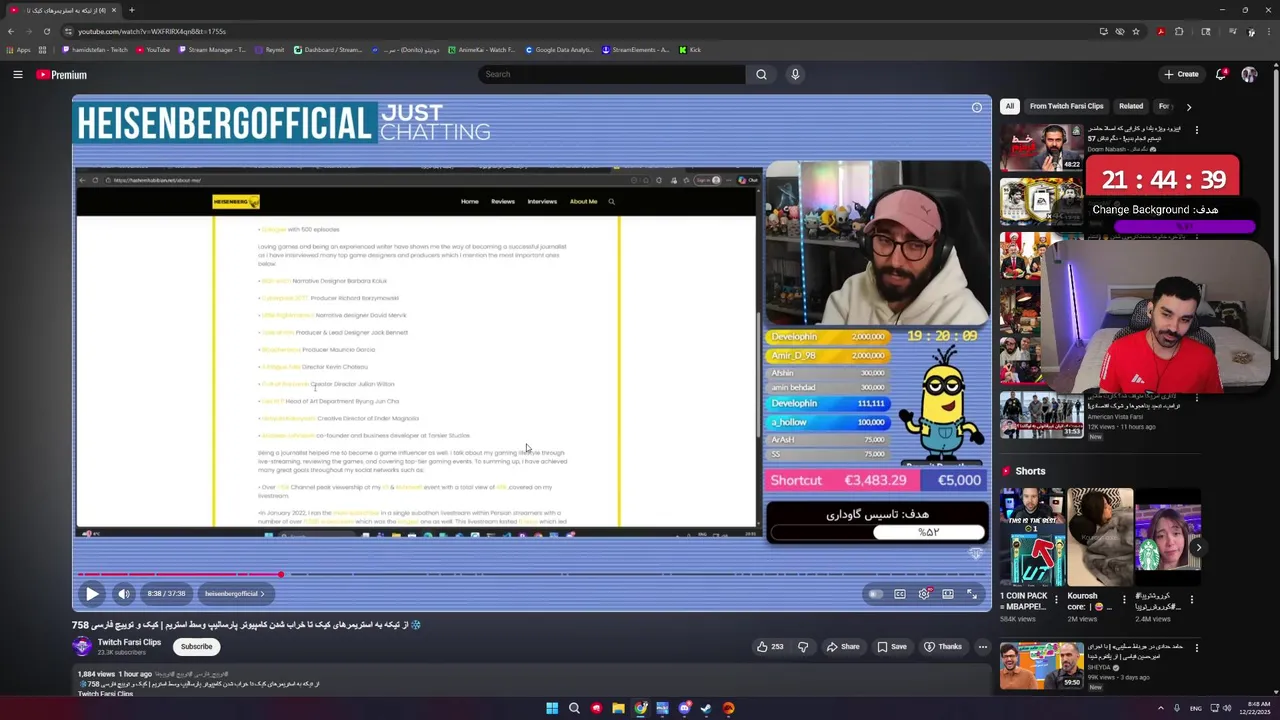Open the American Vista Farsi video
The width and height of the screenshot is (1280, 720).
point(1041,415)
